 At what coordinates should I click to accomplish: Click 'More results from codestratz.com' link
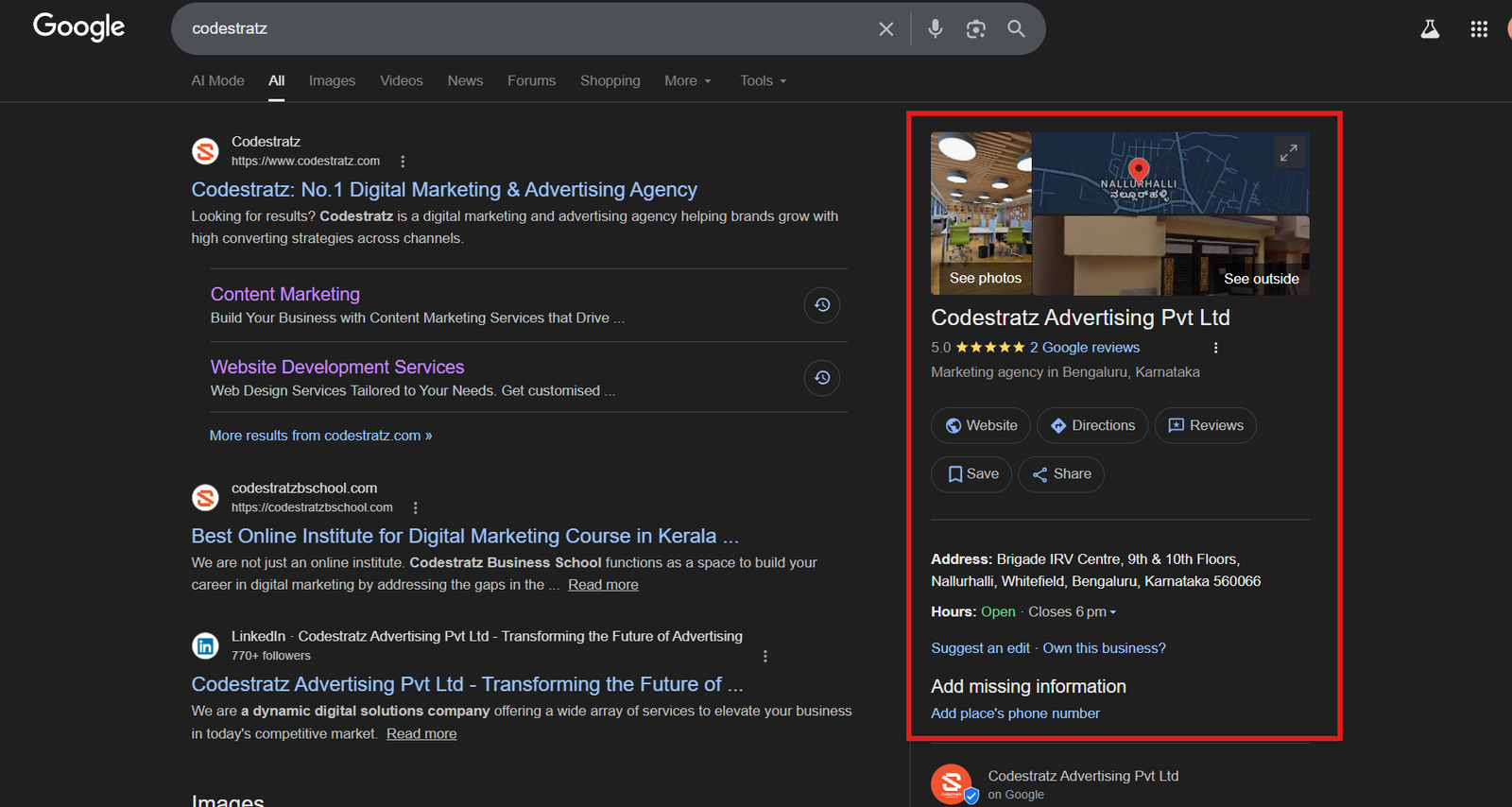click(320, 436)
